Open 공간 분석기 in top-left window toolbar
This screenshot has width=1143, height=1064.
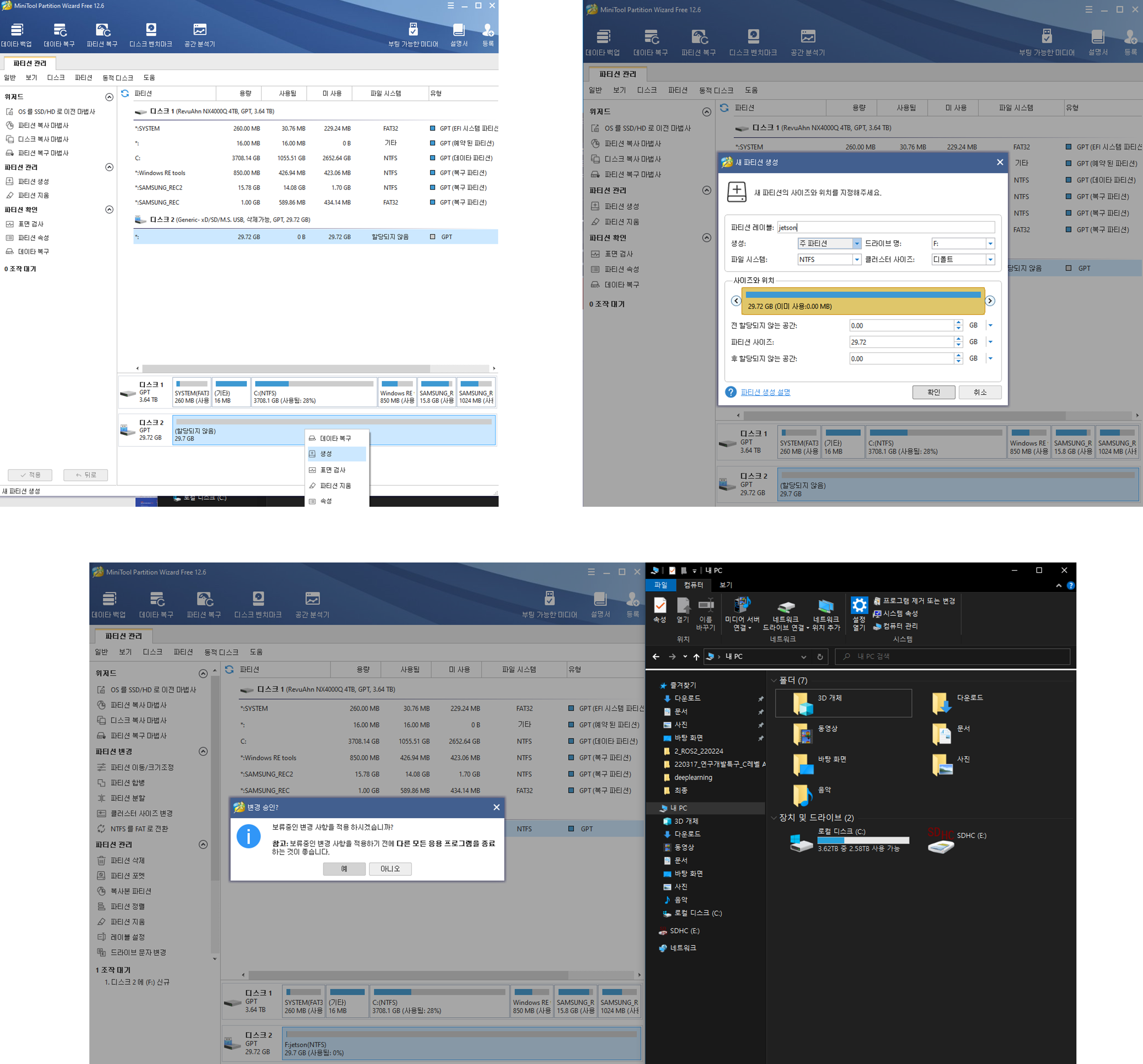point(199,30)
